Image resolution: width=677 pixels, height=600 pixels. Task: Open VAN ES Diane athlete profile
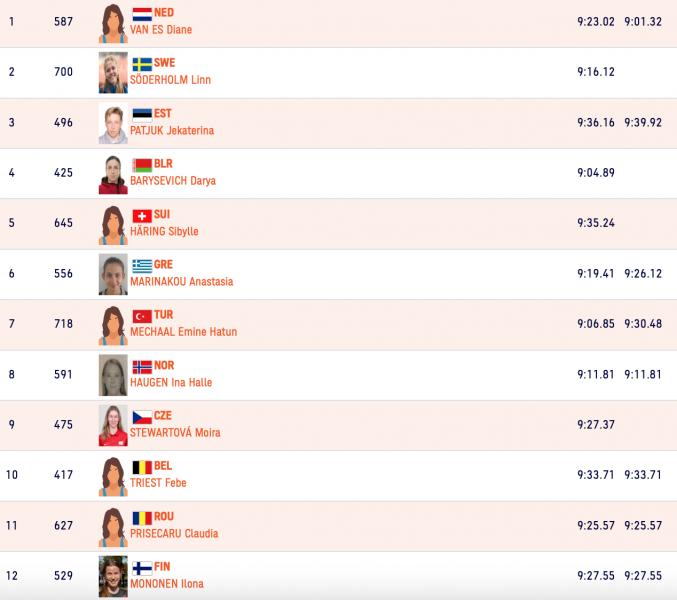click(161, 30)
